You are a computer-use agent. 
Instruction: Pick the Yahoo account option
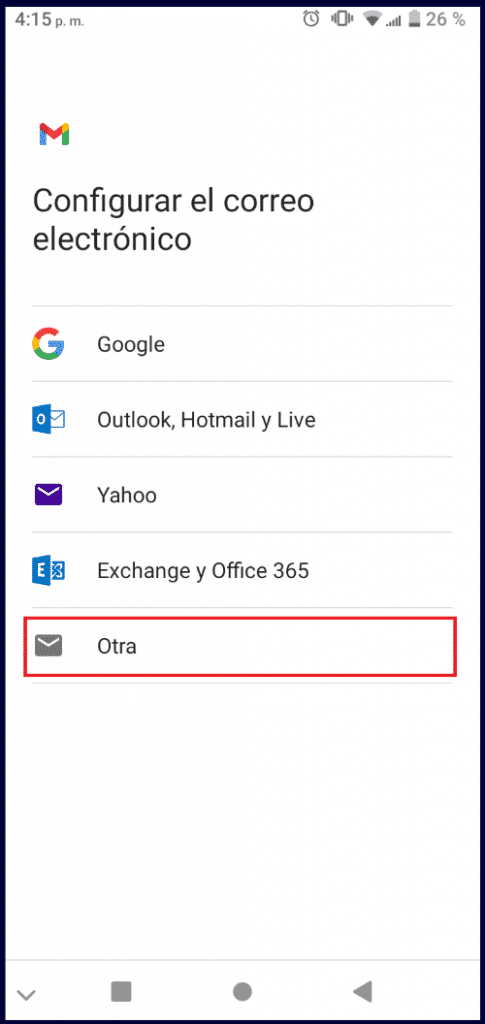click(242, 495)
